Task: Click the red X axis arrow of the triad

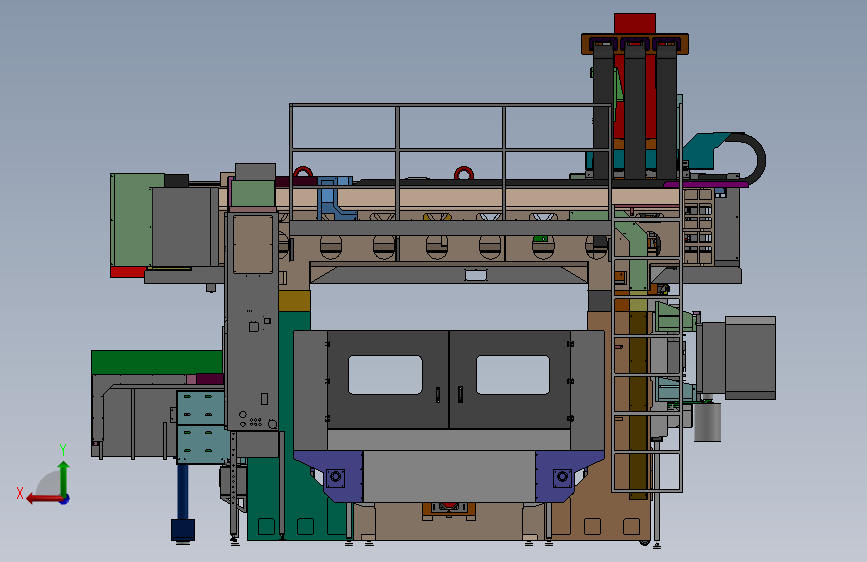Action: point(43,499)
